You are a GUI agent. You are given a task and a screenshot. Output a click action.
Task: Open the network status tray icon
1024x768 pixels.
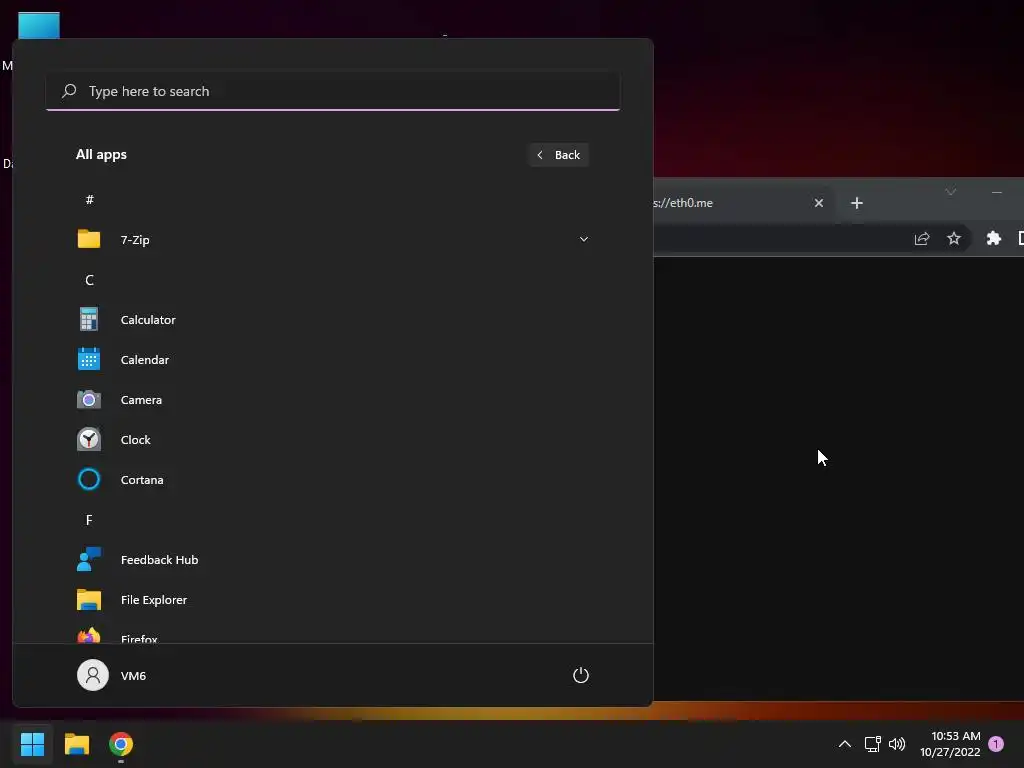(x=872, y=744)
